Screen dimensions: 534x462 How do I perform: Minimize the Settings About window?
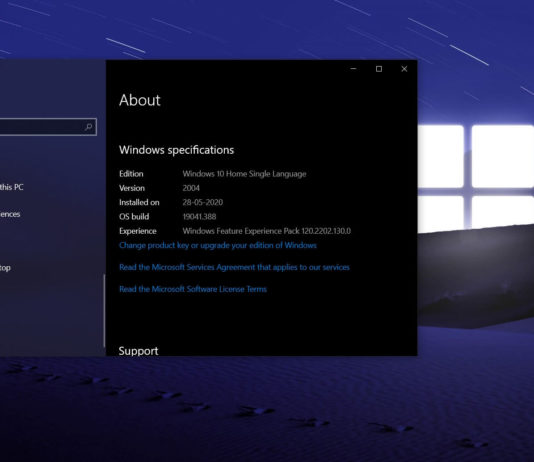tap(354, 69)
